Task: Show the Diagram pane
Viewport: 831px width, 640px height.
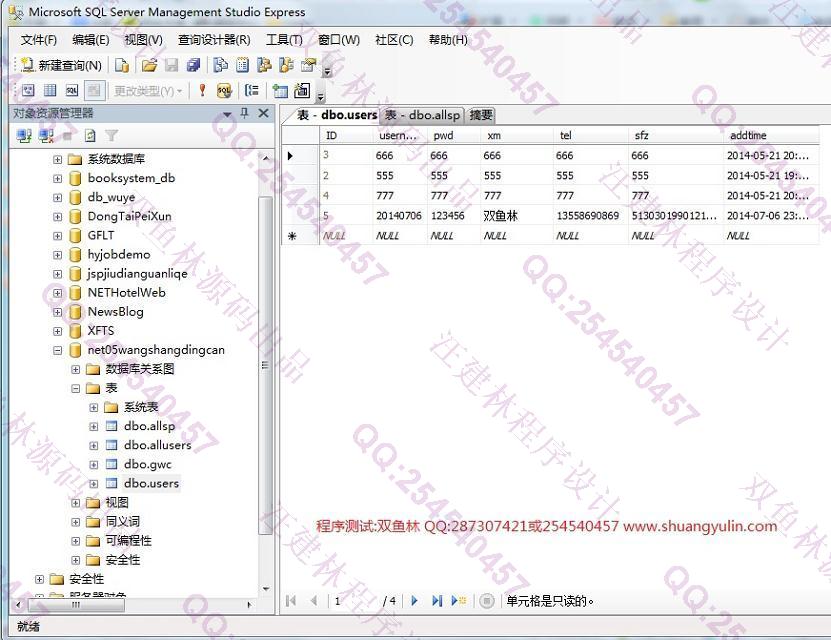Action: click(28, 91)
